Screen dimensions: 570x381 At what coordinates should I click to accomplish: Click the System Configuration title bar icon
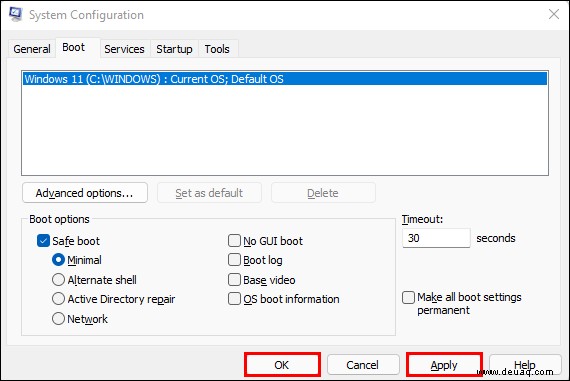point(15,14)
